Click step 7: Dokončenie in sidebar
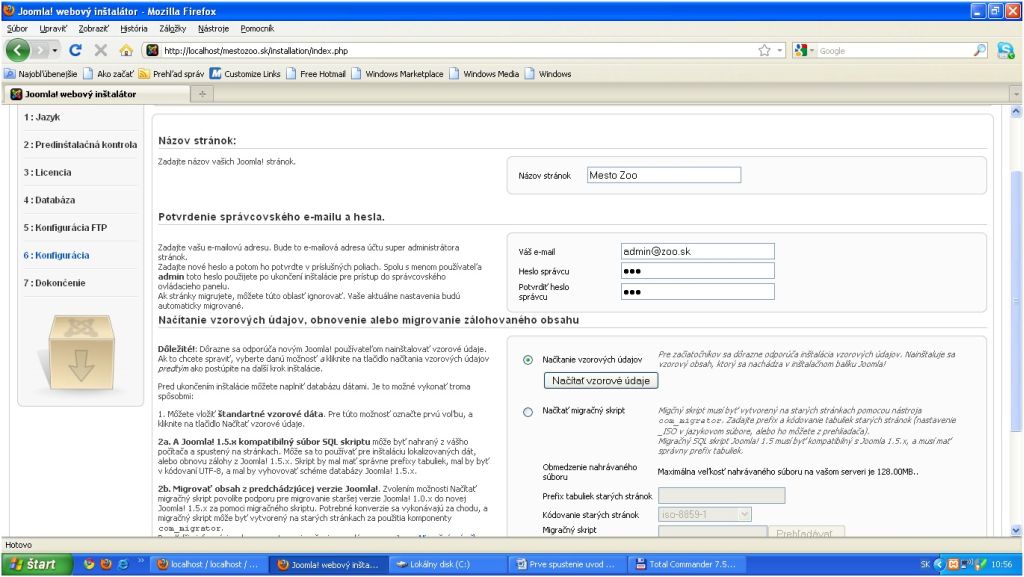Screen dimensions: 1024x577 [x=55, y=283]
